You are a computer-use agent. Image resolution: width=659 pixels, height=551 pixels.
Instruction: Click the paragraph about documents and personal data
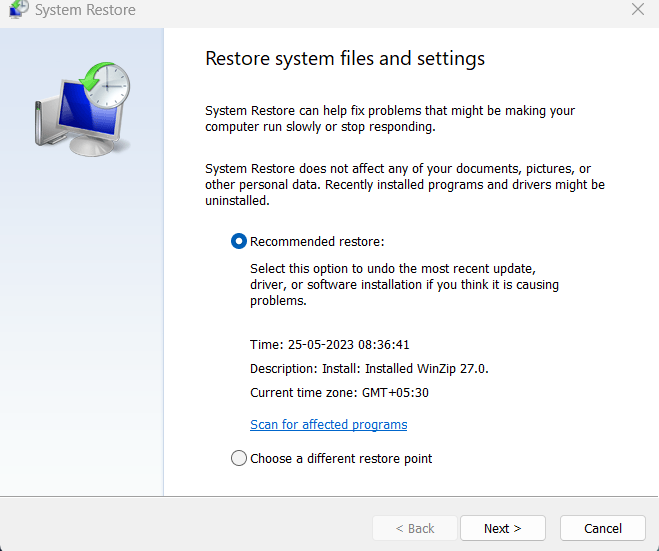coord(404,185)
